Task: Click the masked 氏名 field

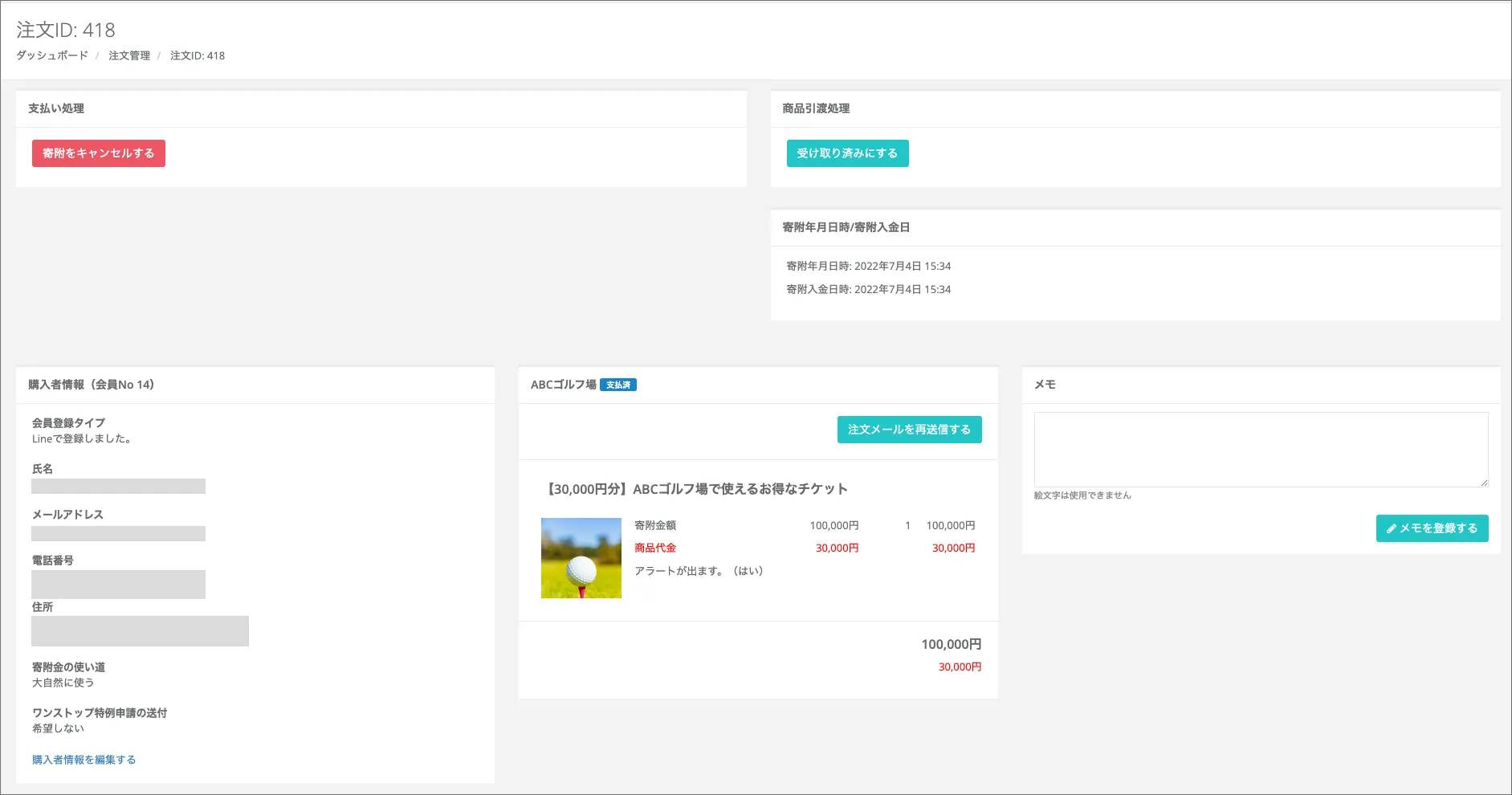Action: 118,487
